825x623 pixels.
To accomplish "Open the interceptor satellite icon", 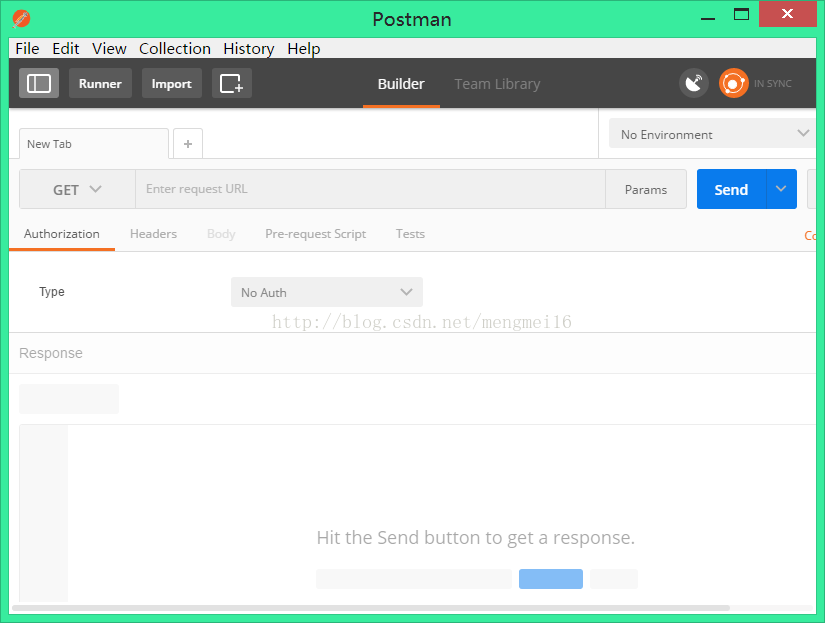I will point(693,83).
